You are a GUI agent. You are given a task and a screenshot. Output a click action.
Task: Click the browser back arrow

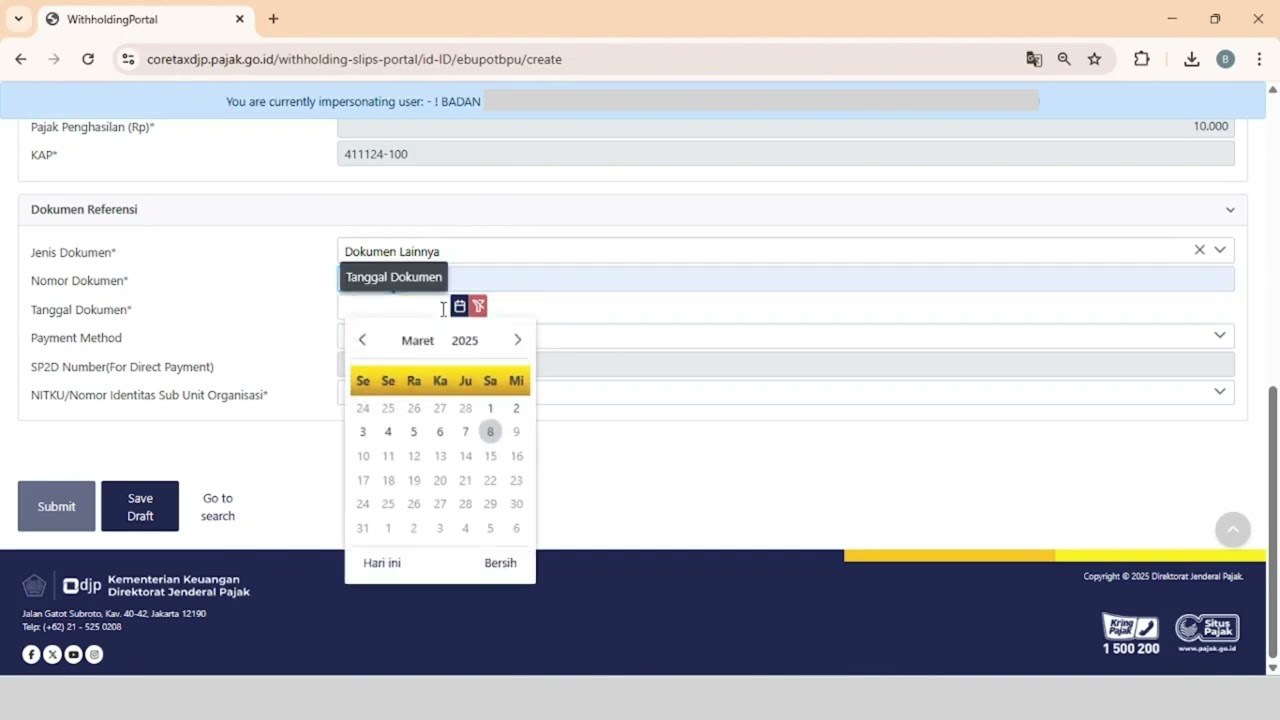coord(21,59)
